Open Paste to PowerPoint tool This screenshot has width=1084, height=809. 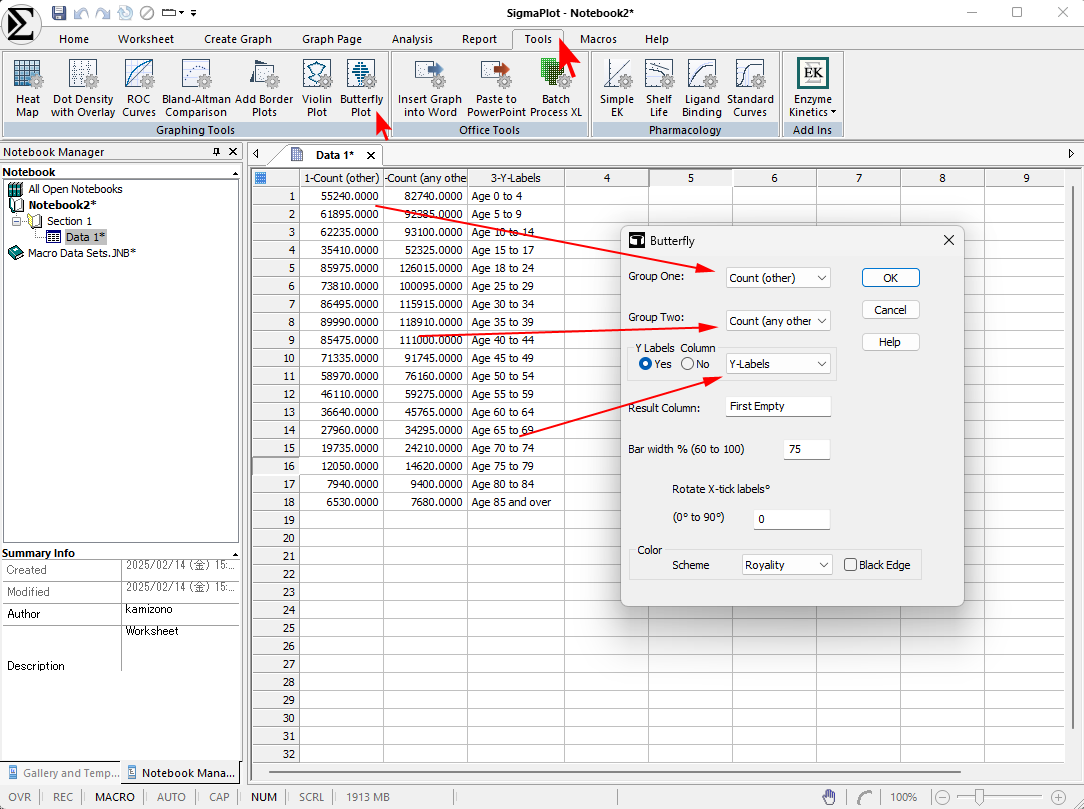click(x=496, y=88)
